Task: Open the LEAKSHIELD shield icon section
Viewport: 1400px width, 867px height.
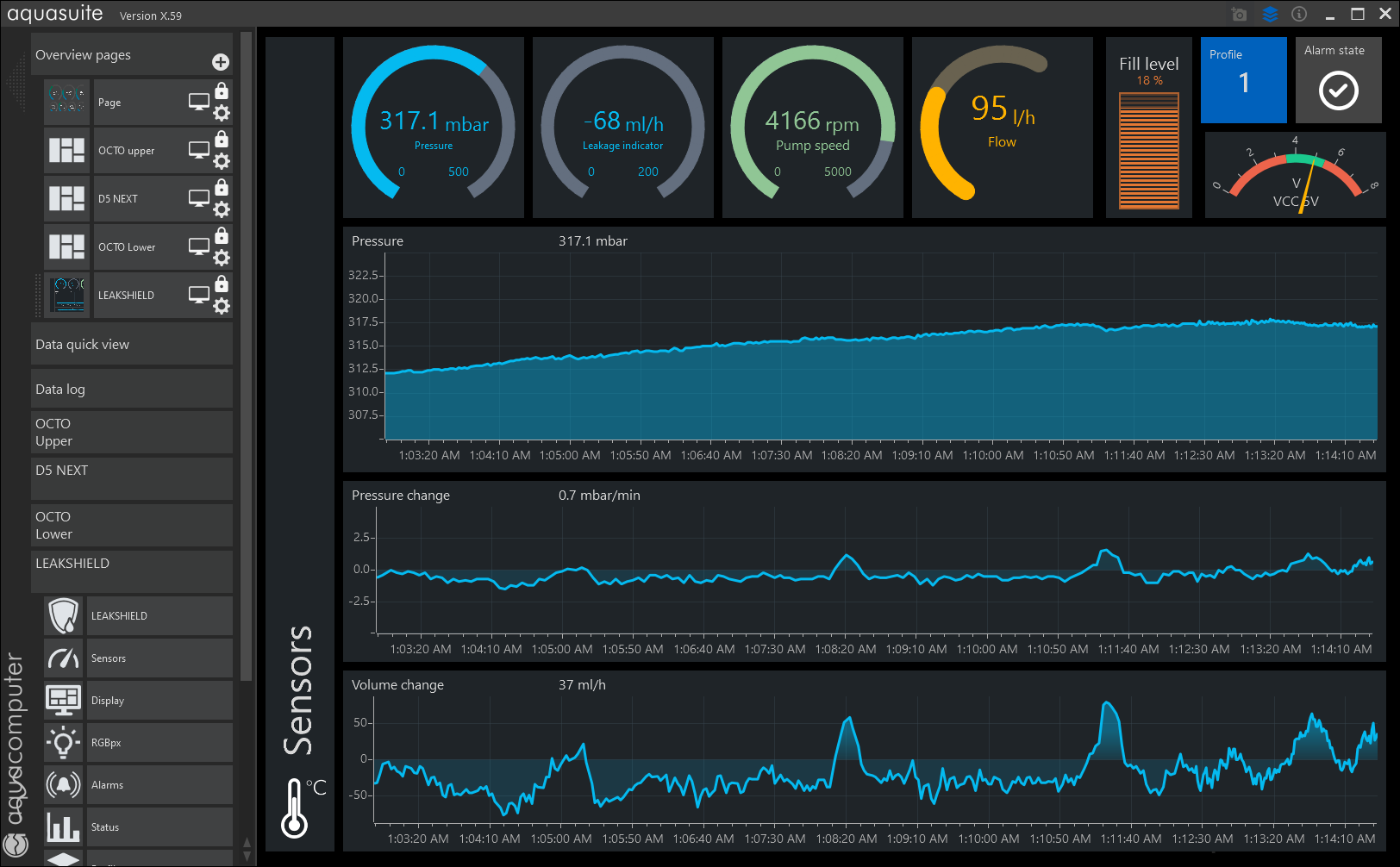Action: [x=64, y=616]
